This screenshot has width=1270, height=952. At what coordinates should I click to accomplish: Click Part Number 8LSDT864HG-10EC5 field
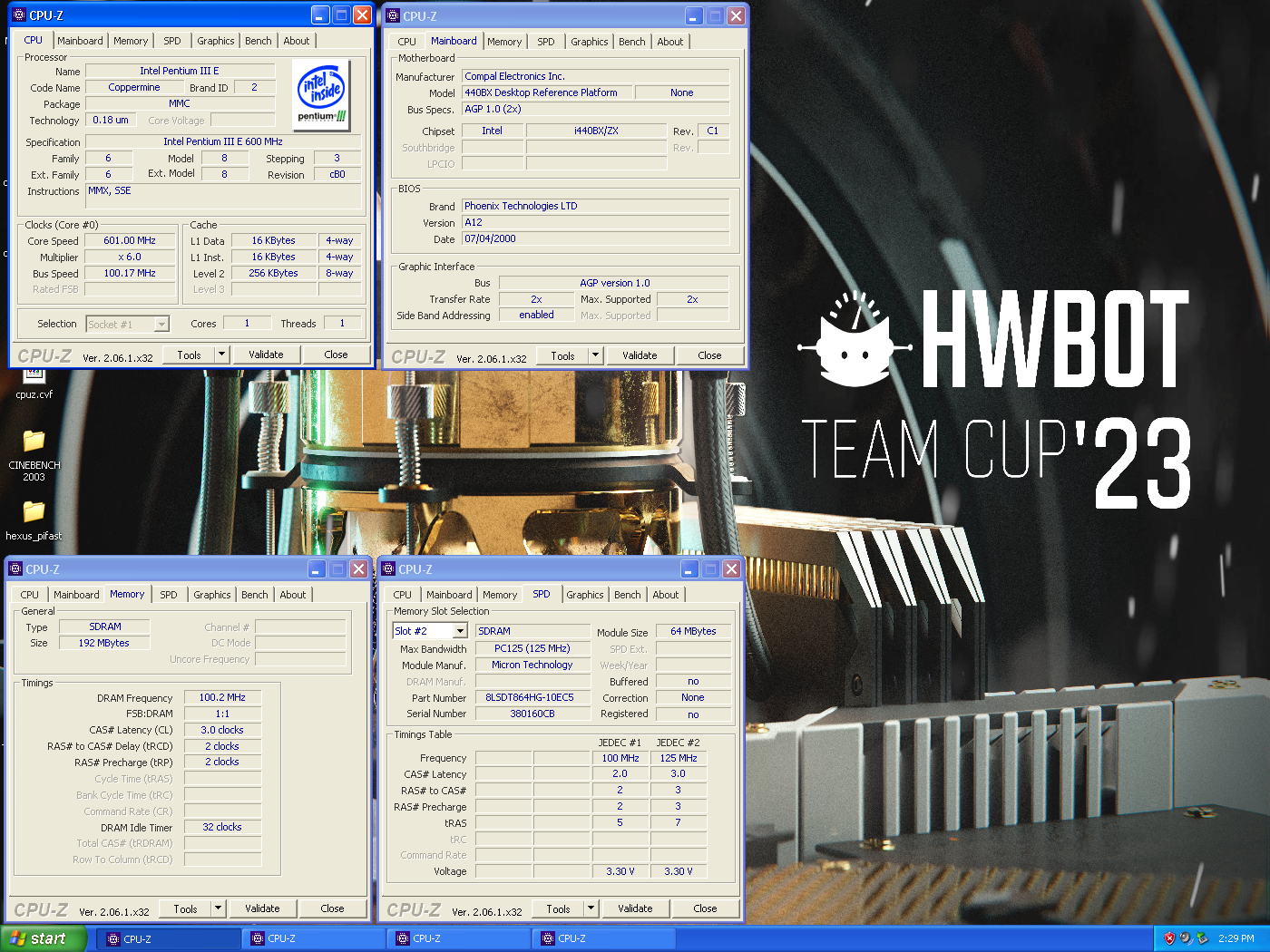pos(532,697)
